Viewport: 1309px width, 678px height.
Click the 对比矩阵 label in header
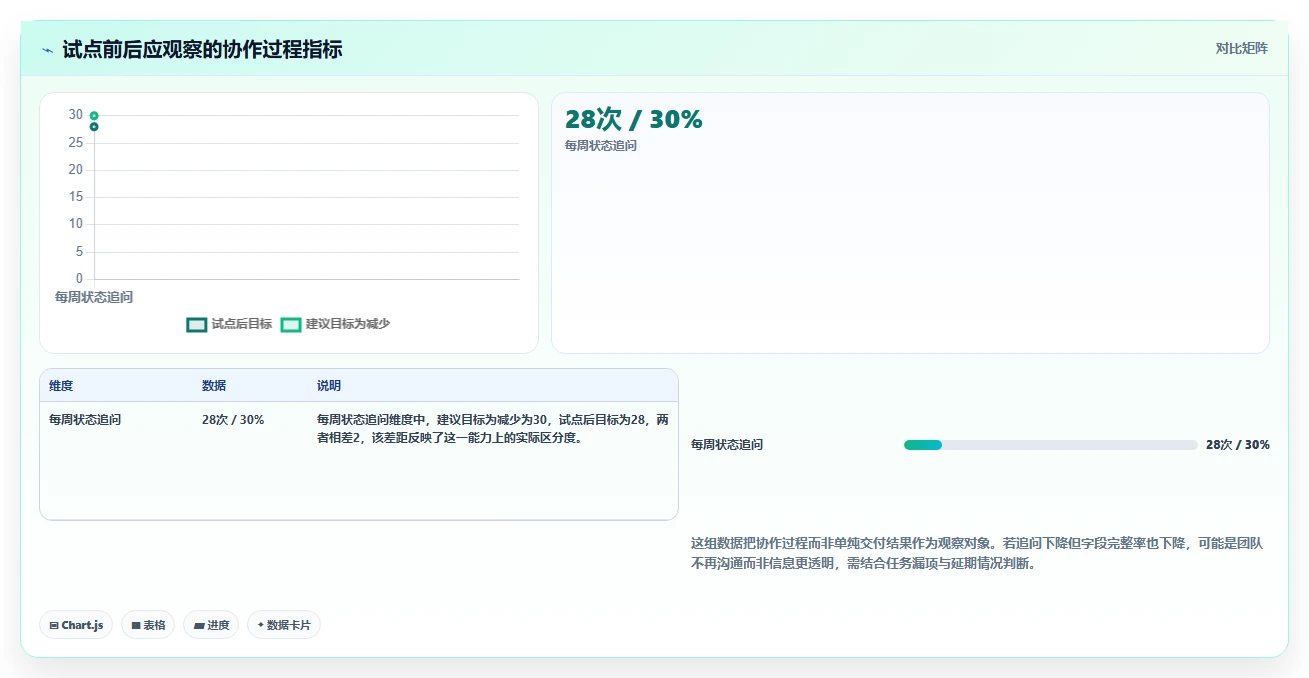click(x=1241, y=48)
